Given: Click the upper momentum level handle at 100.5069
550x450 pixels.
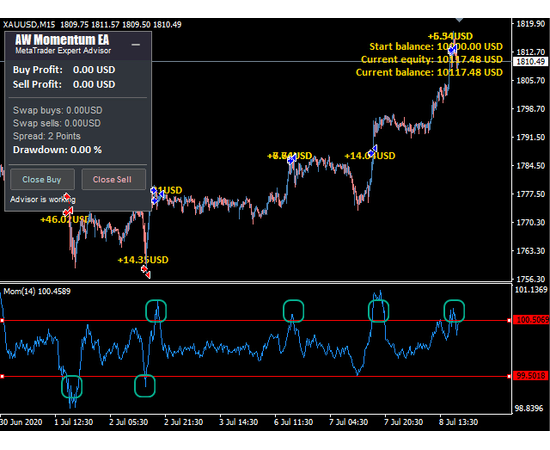Looking at the screenshot, I should pyautogui.click(x=509, y=320).
